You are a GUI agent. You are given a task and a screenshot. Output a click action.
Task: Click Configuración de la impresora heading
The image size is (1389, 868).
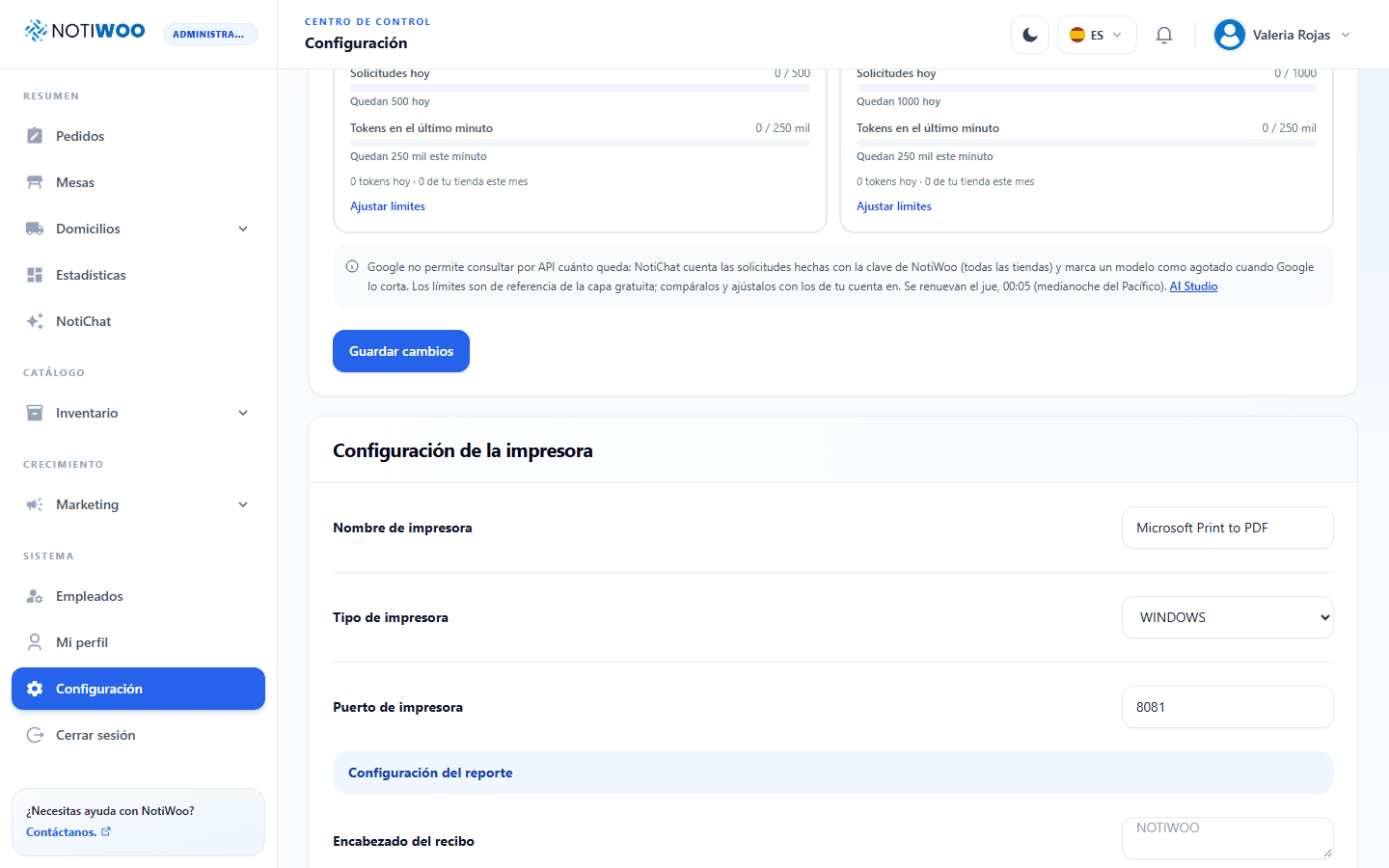pos(463,450)
